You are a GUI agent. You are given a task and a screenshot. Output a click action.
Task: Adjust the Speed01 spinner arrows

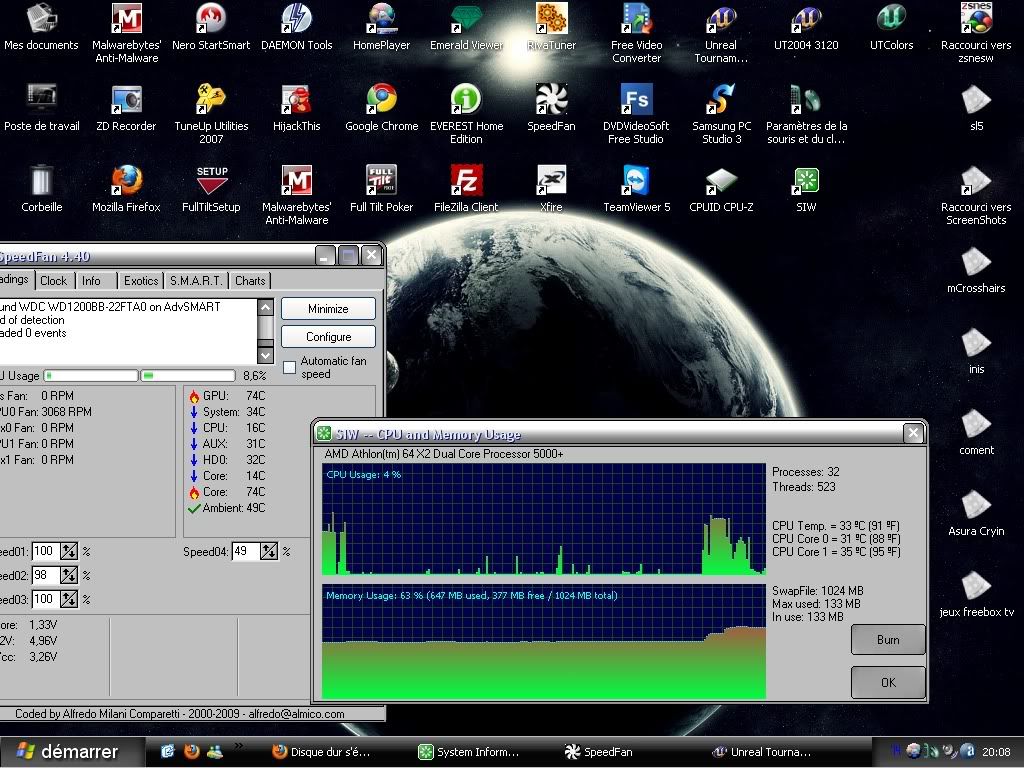68,551
